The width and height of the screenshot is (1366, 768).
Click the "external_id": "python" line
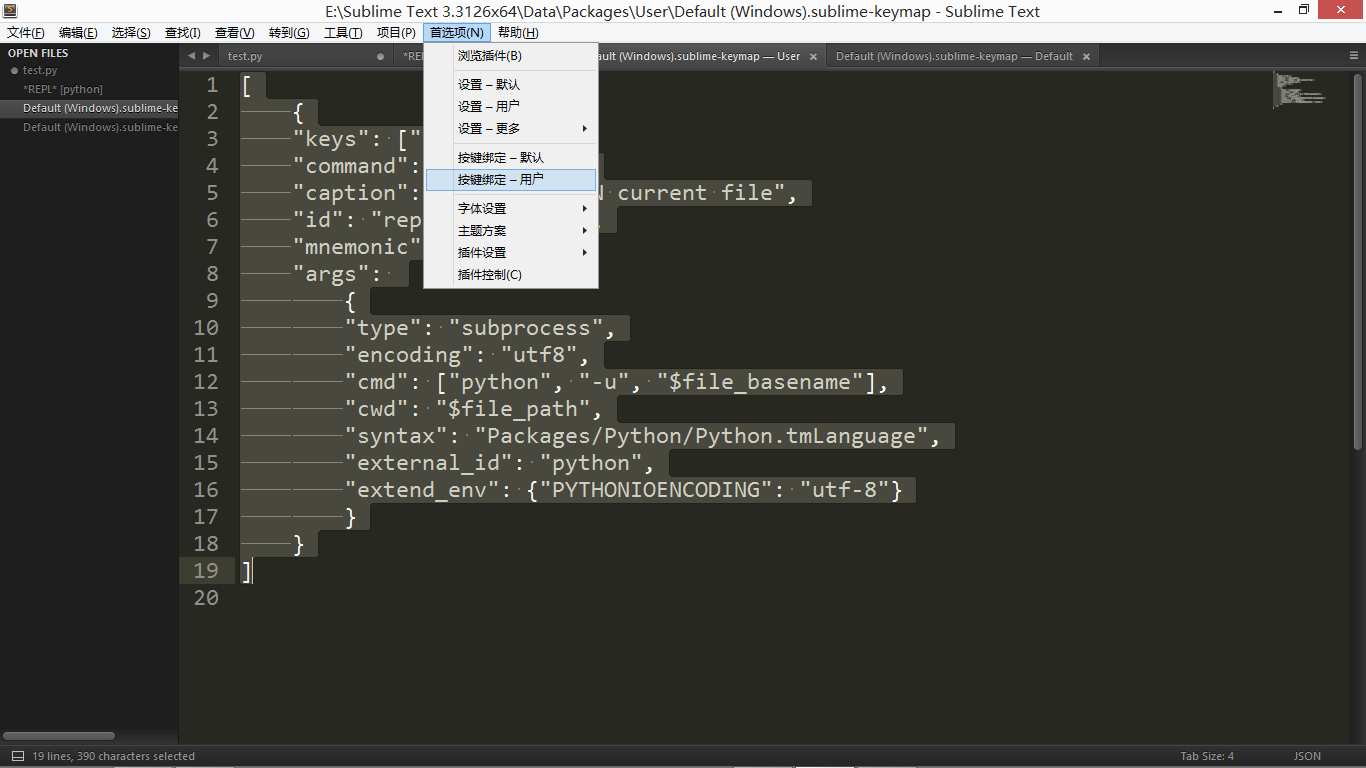(499, 463)
